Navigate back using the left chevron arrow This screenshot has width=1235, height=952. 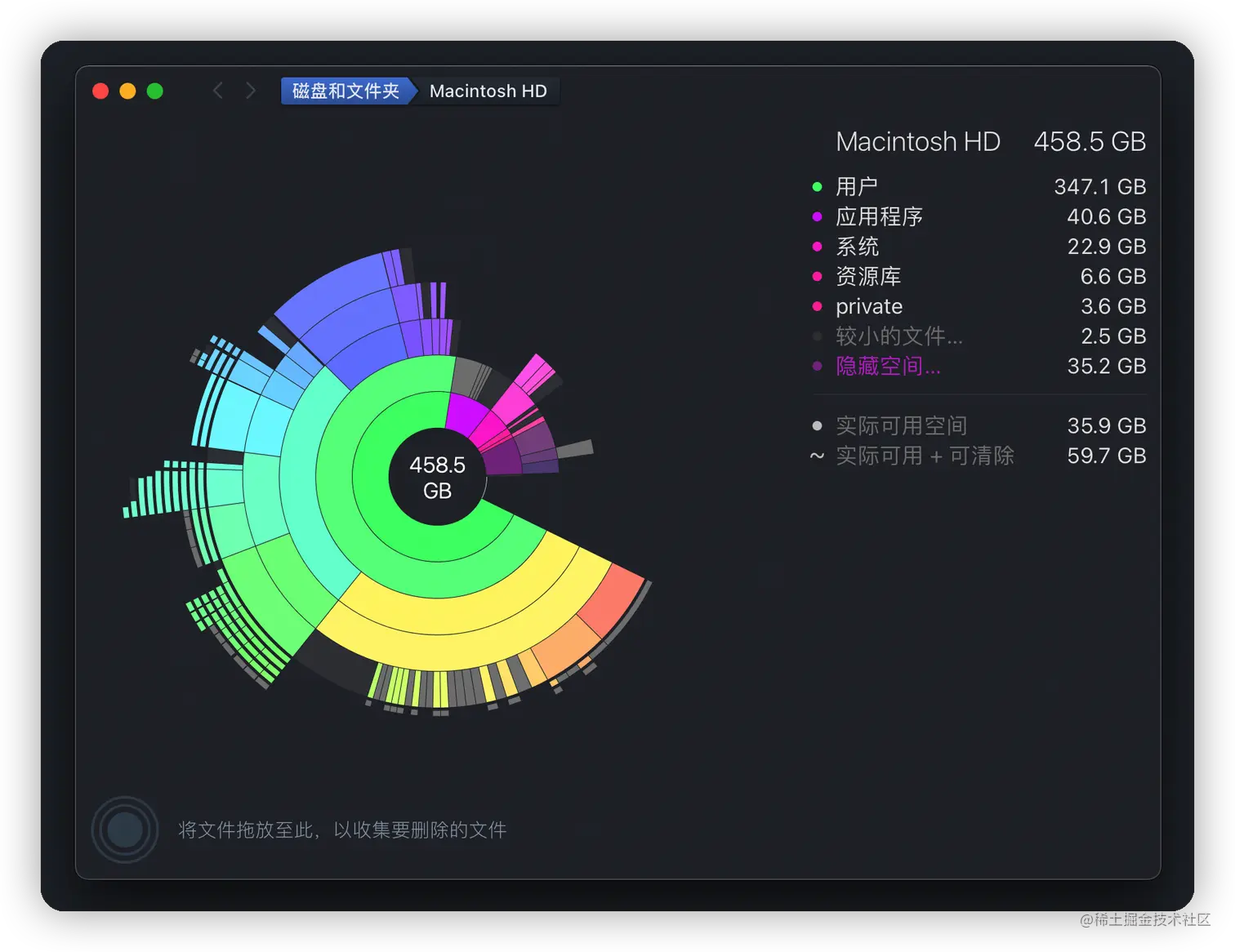point(218,91)
